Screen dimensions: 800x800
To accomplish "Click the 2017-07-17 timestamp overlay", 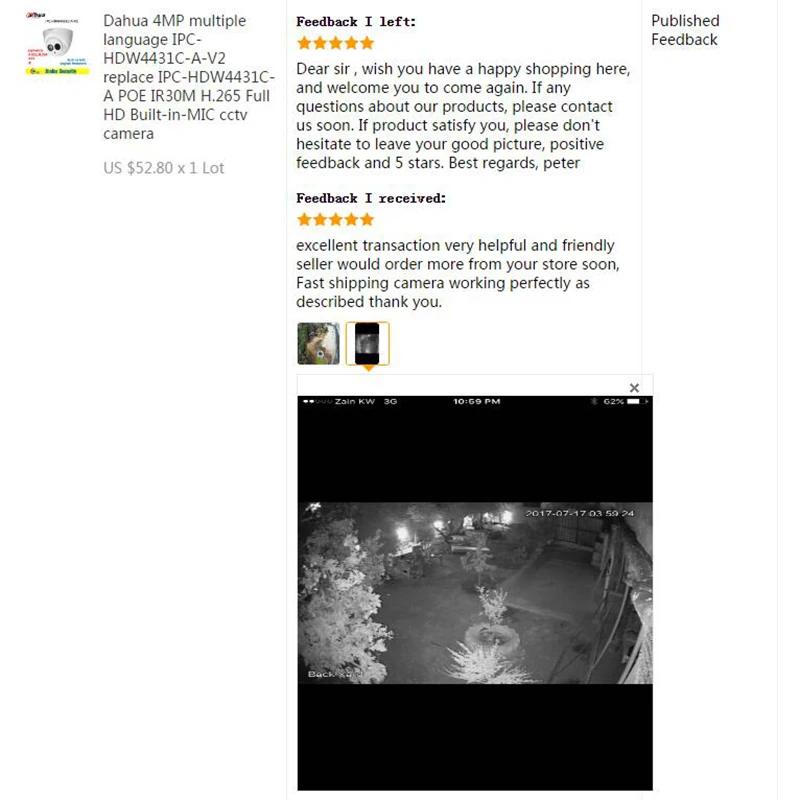I will point(580,513).
